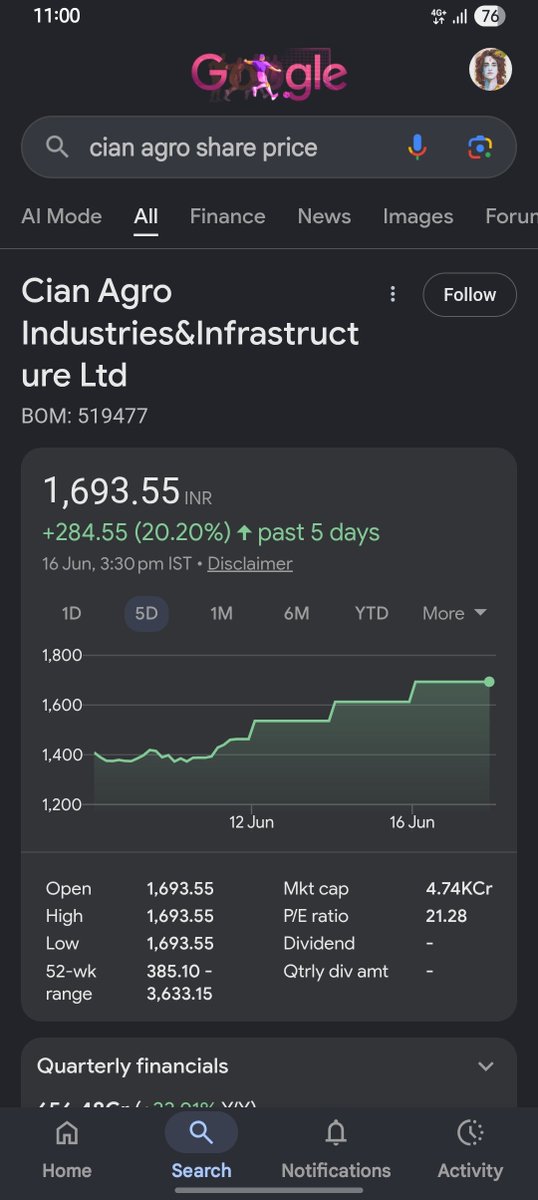Tap the Google doodle logo

click(x=269, y=72)
